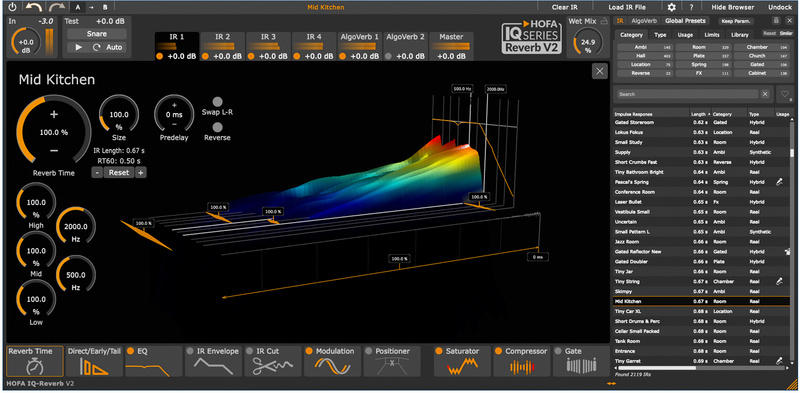Select the Jazz Room impulse response
800x393 pixels.
[702, 241]
